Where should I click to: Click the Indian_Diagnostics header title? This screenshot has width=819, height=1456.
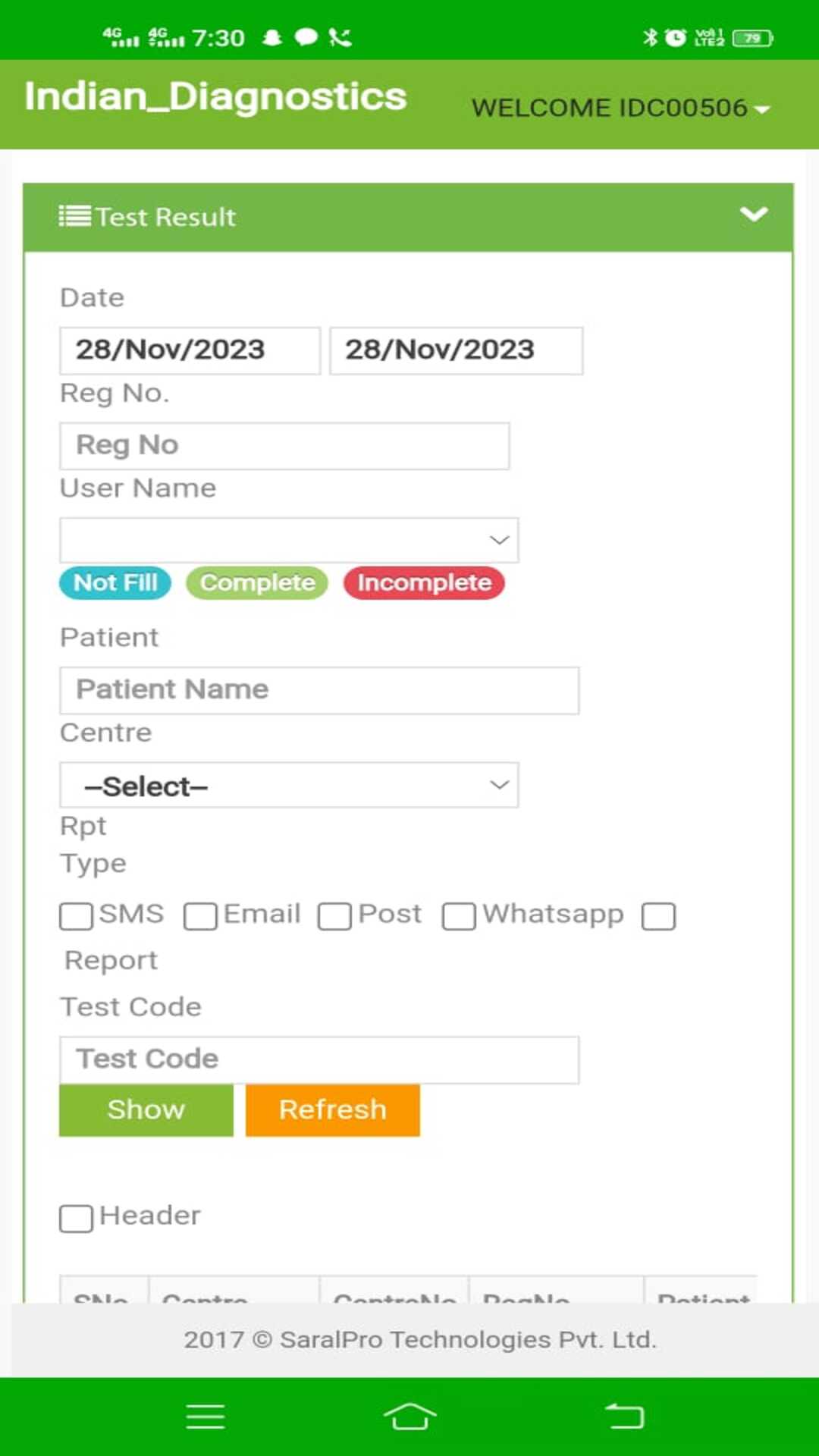coord(215,97)
